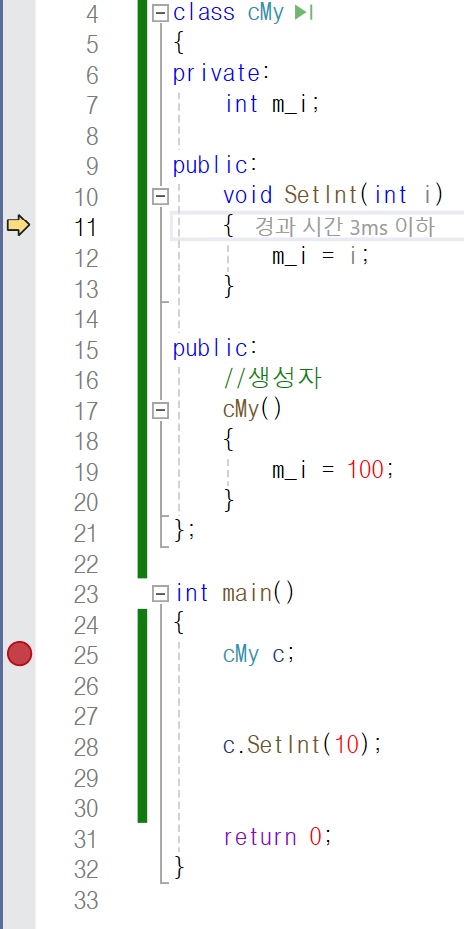
Task: Click the 'return 0;' statement
Action: point(278,837)
